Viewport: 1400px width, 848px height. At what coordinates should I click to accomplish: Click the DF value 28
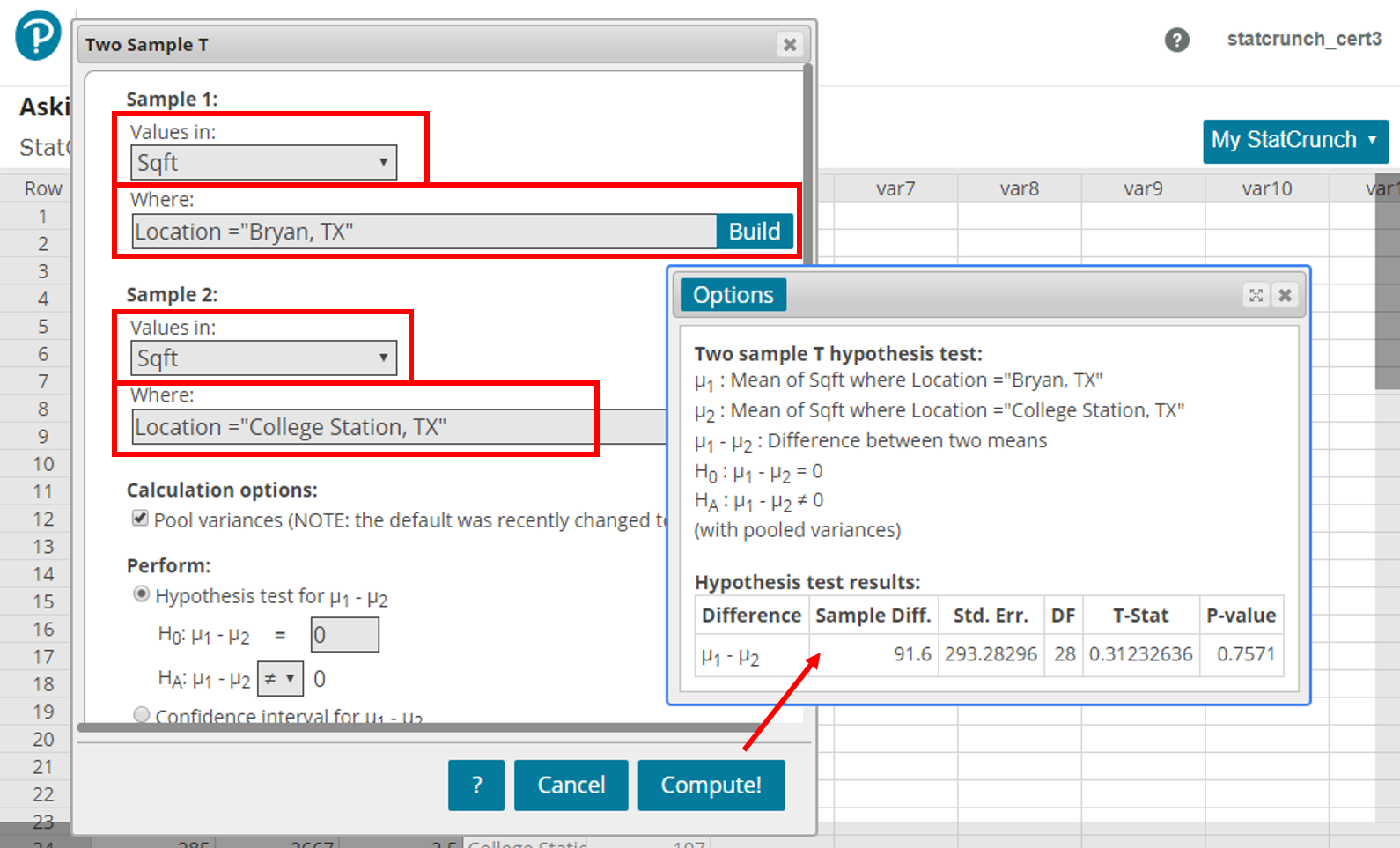click(x=1064, y=654)
